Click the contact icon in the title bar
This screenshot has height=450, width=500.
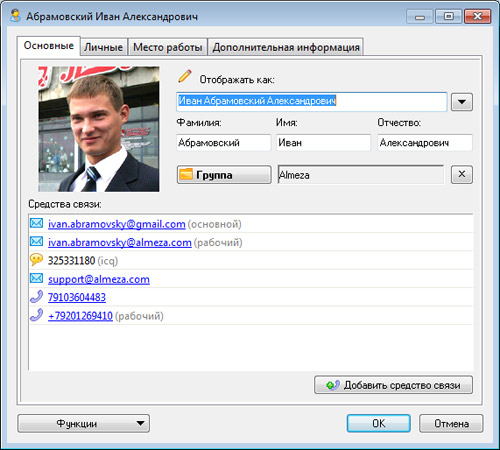click(15, 16)
